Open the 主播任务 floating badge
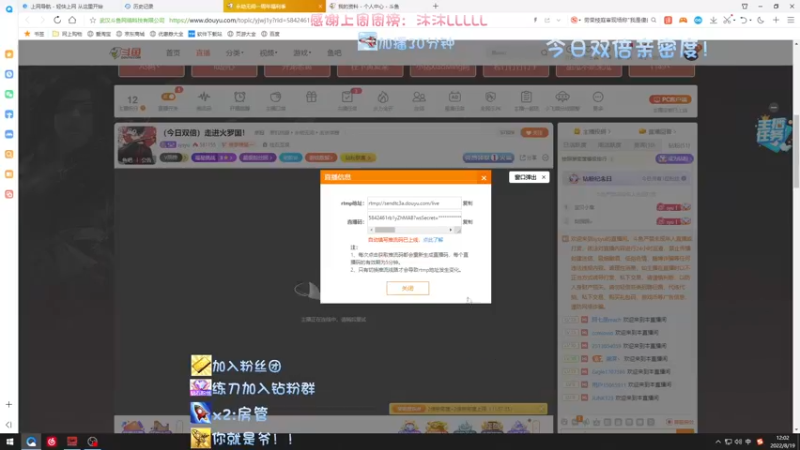This screenshot has width=800, height=450. point(773,134)
